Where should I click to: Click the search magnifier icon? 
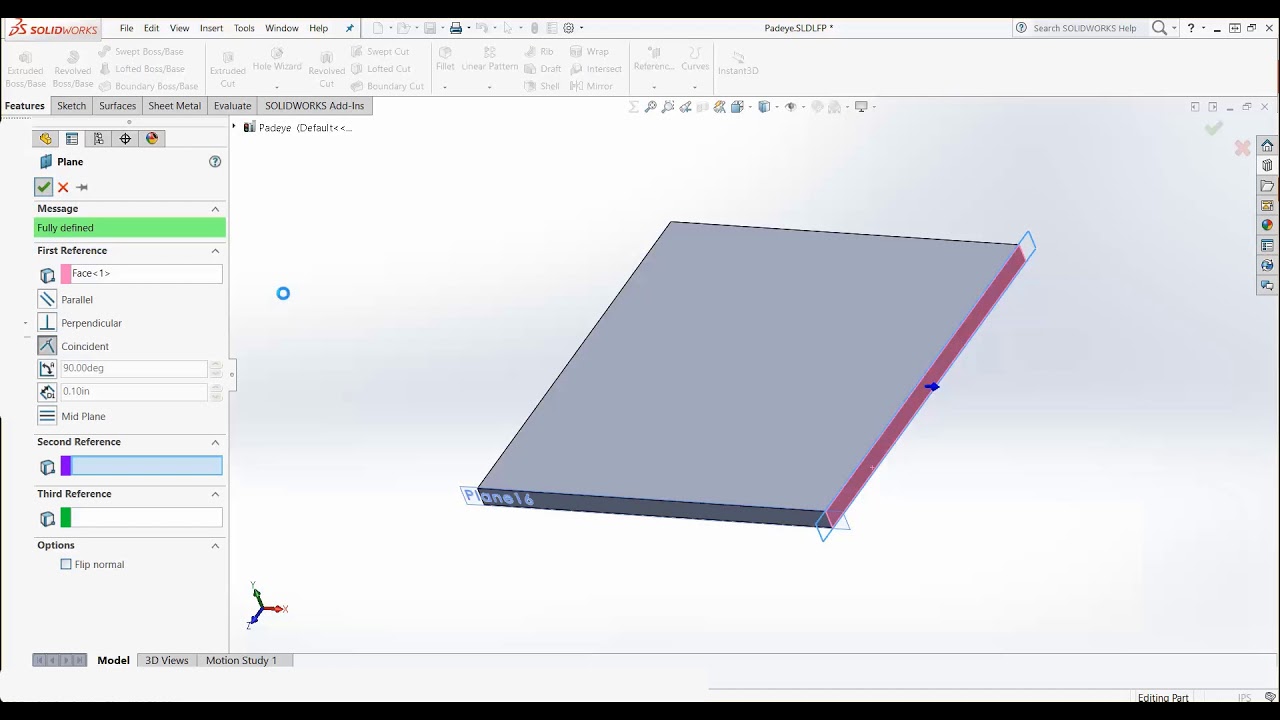click(1159, 28)
